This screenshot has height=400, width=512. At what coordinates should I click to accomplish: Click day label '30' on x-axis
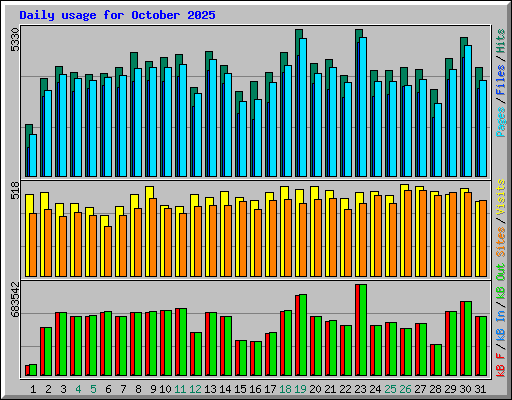tap(465, 389)
